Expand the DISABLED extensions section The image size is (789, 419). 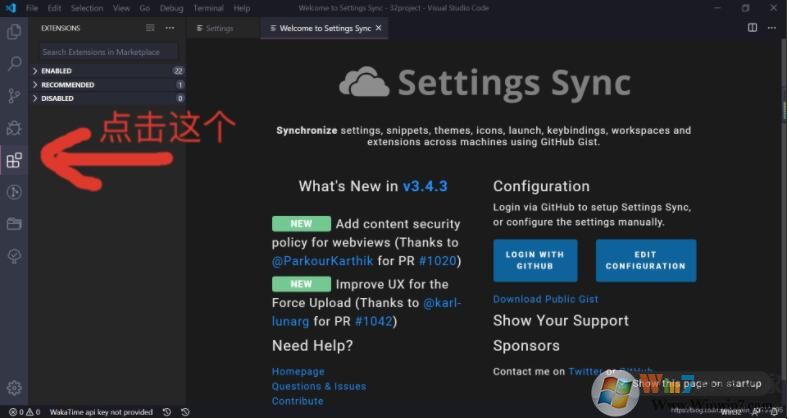tap(57, 99)
